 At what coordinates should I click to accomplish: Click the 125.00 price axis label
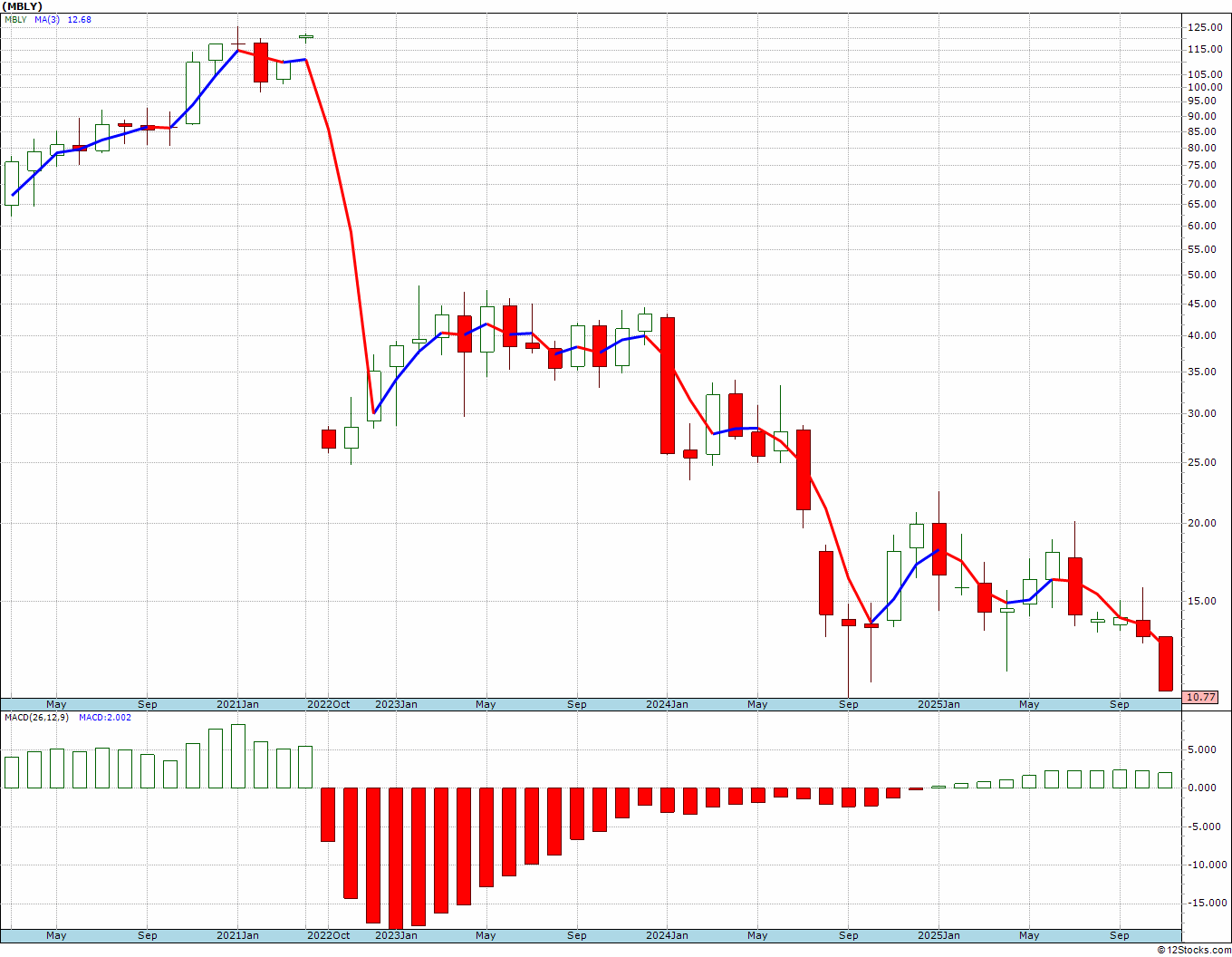coord(1206,27)
